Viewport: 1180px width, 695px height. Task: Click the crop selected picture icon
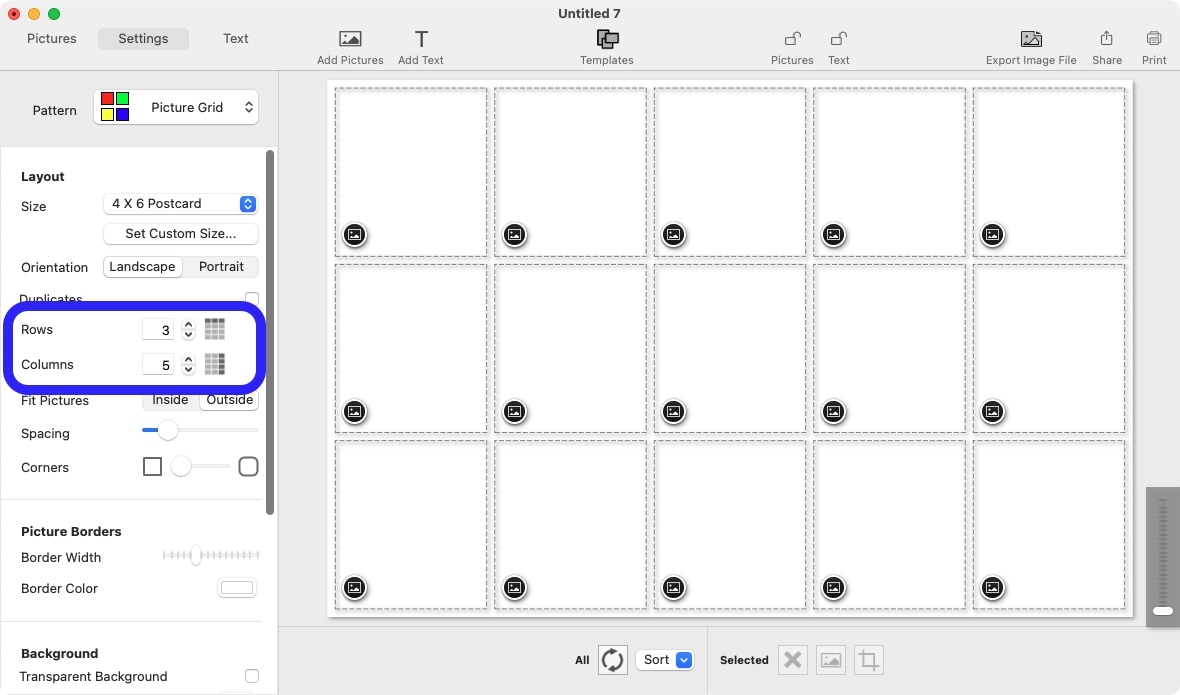(x=869, y=660)
